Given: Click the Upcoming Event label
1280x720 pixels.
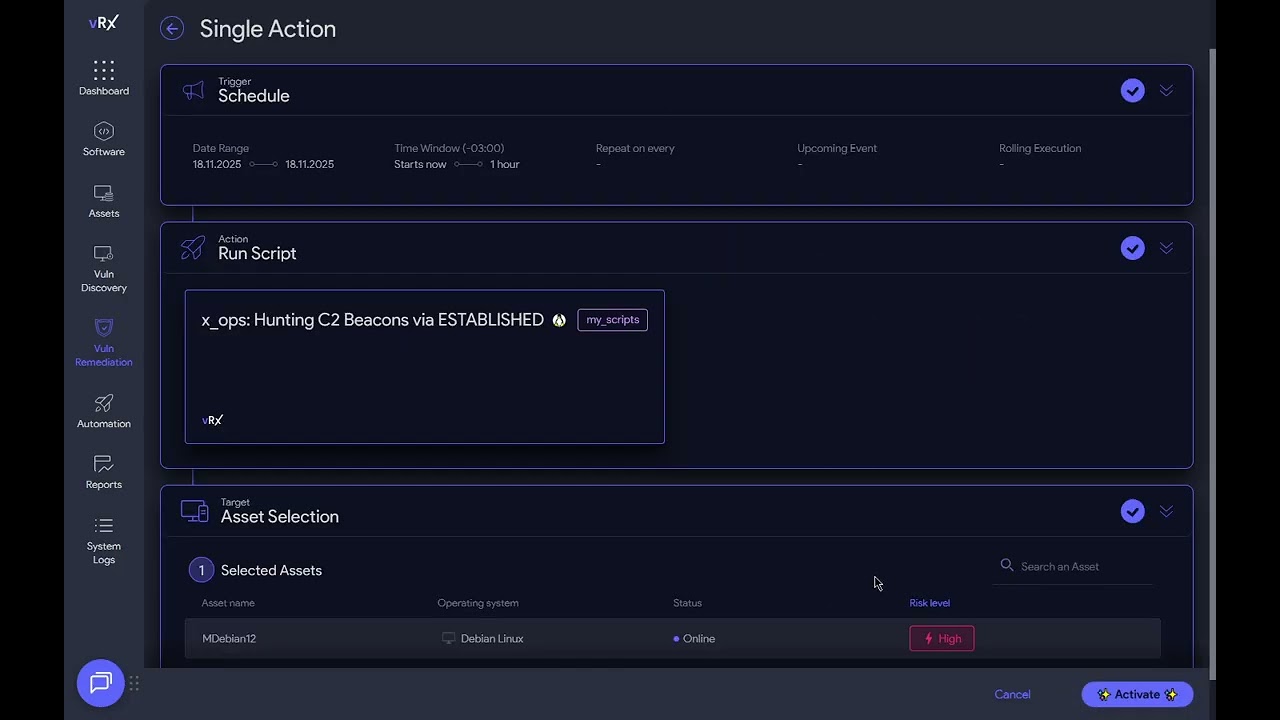Looking at the screenshot, I should [837, 148].
